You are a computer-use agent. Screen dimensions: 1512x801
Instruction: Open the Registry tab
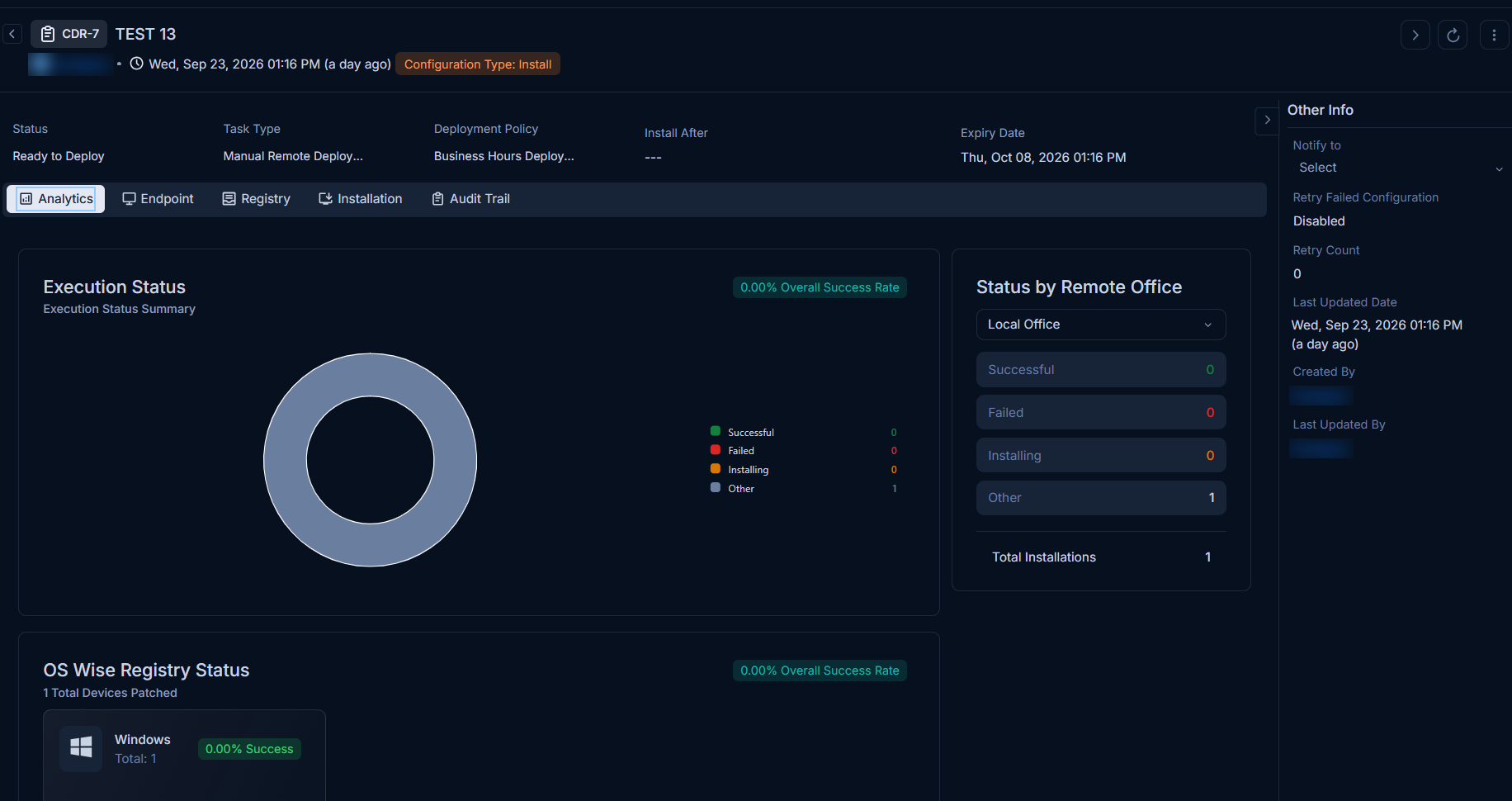click(x=257, y=199)
